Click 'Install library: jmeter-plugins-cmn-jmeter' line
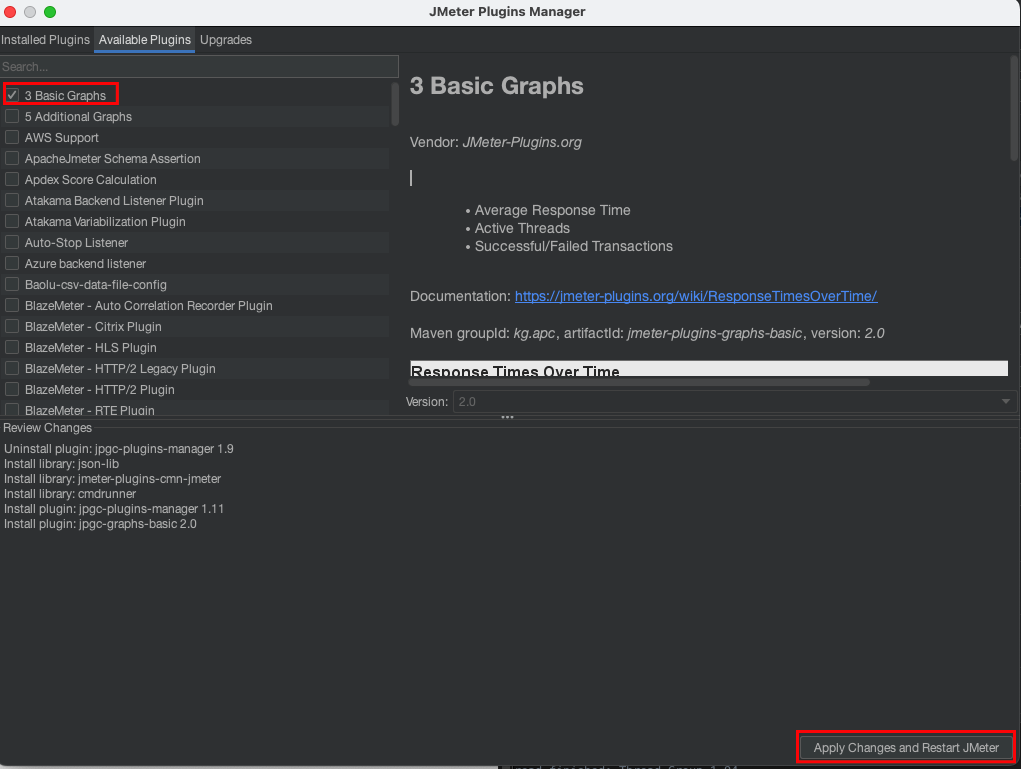This screenshot has height=769, width=1021. (x=112, y=479)
